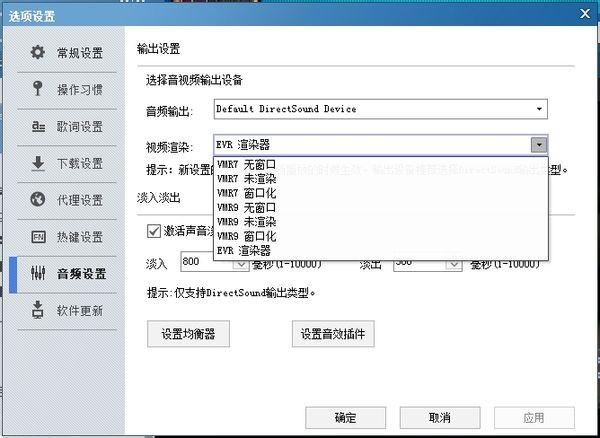Open the 淡出 value dropdown arrow
This screenshot has height=438, width=600.
tap(454, 264)
